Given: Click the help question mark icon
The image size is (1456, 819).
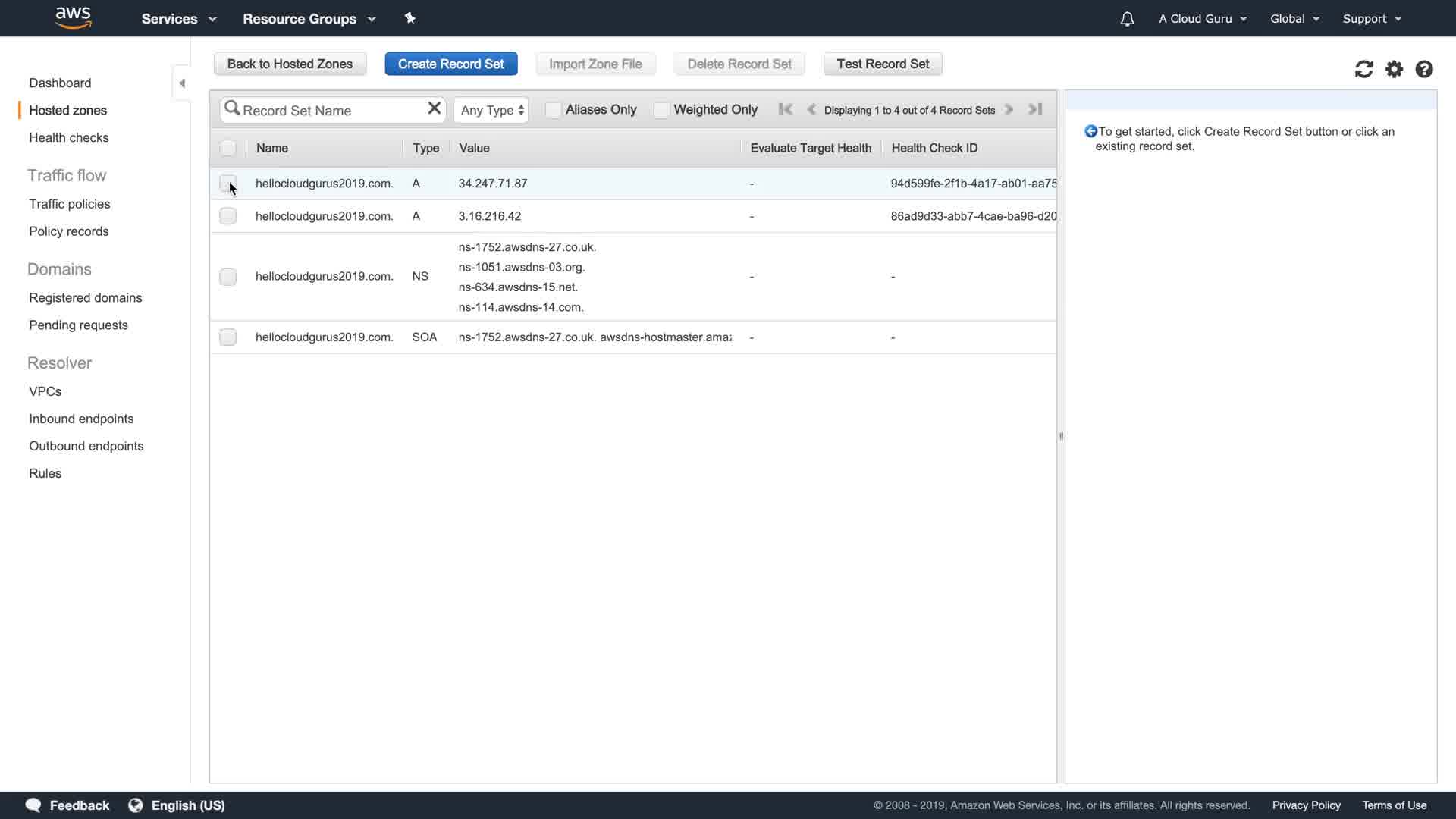Looking at the screenshot, I should [1423, 70].
